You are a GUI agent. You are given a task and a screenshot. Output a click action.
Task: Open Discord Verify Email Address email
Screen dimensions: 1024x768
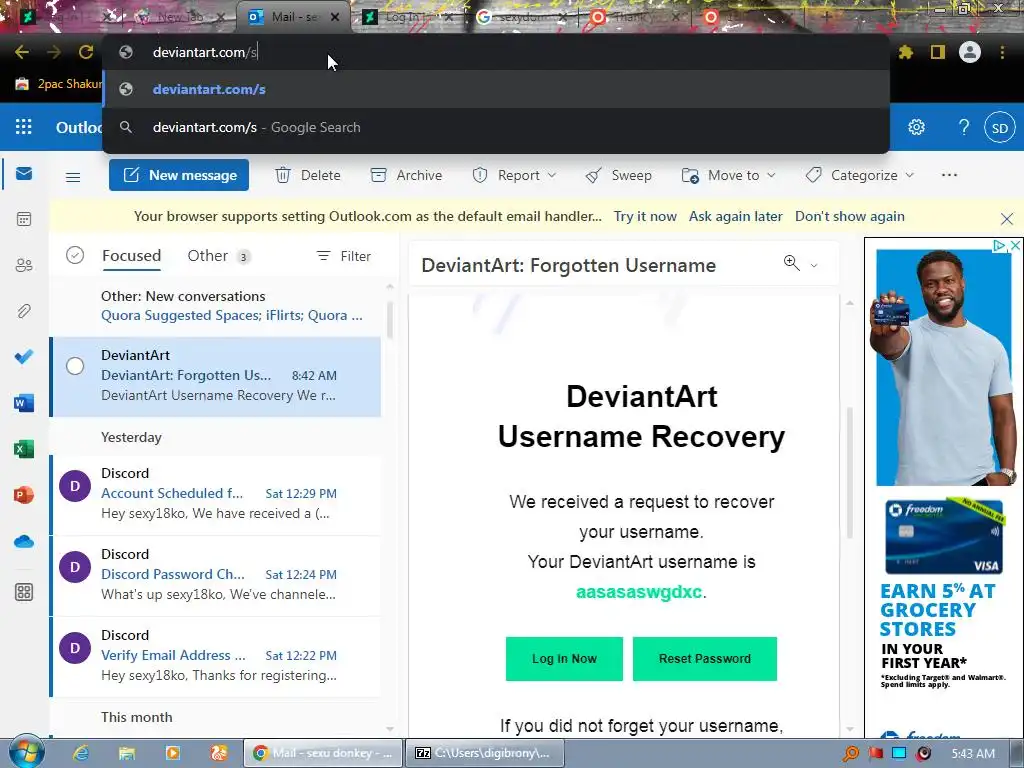click(x=216, y=656)
